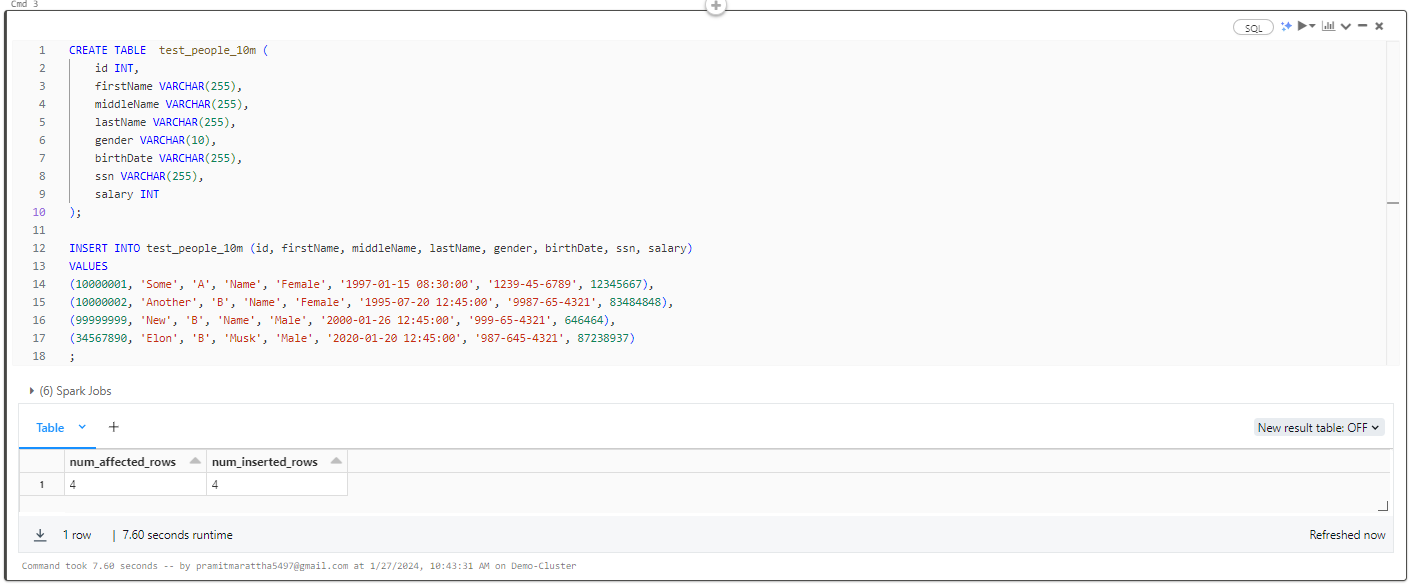Open the SQL language selector pill
Screen dimensions: 1409x584
click(1253, 27)
